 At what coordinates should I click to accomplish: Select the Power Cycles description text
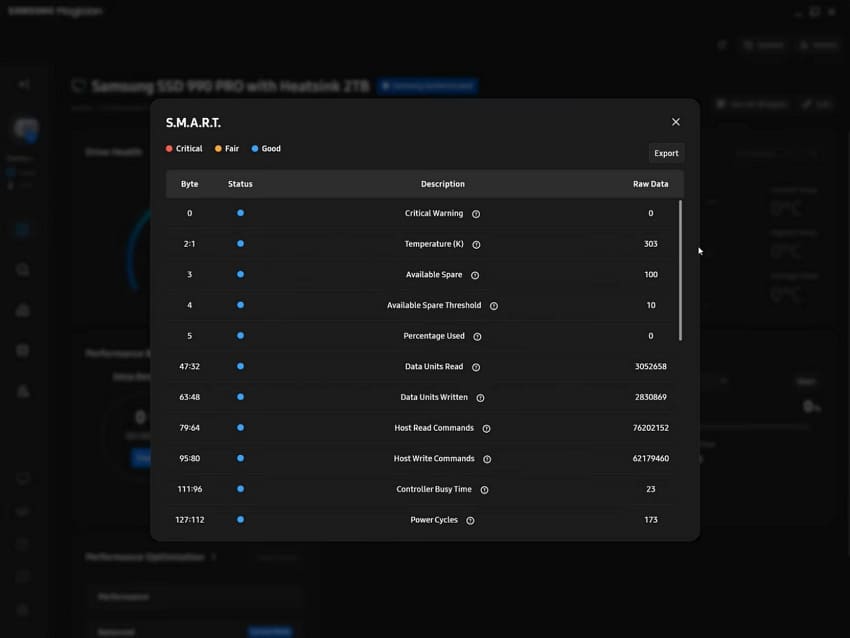click(434, 519)
